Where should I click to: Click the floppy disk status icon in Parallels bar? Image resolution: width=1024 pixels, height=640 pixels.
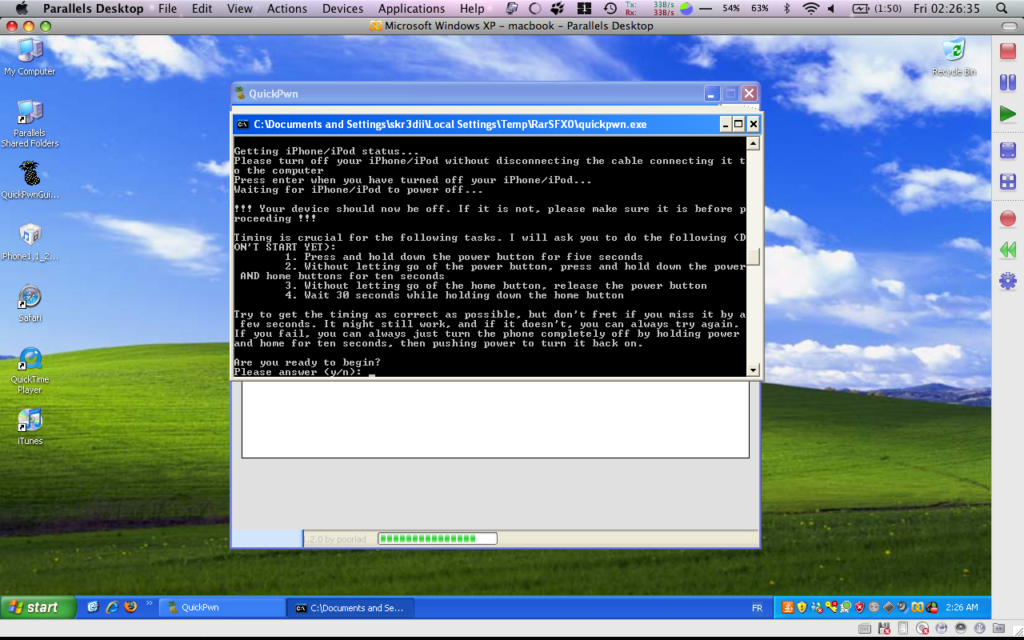[x=884, y=629]
